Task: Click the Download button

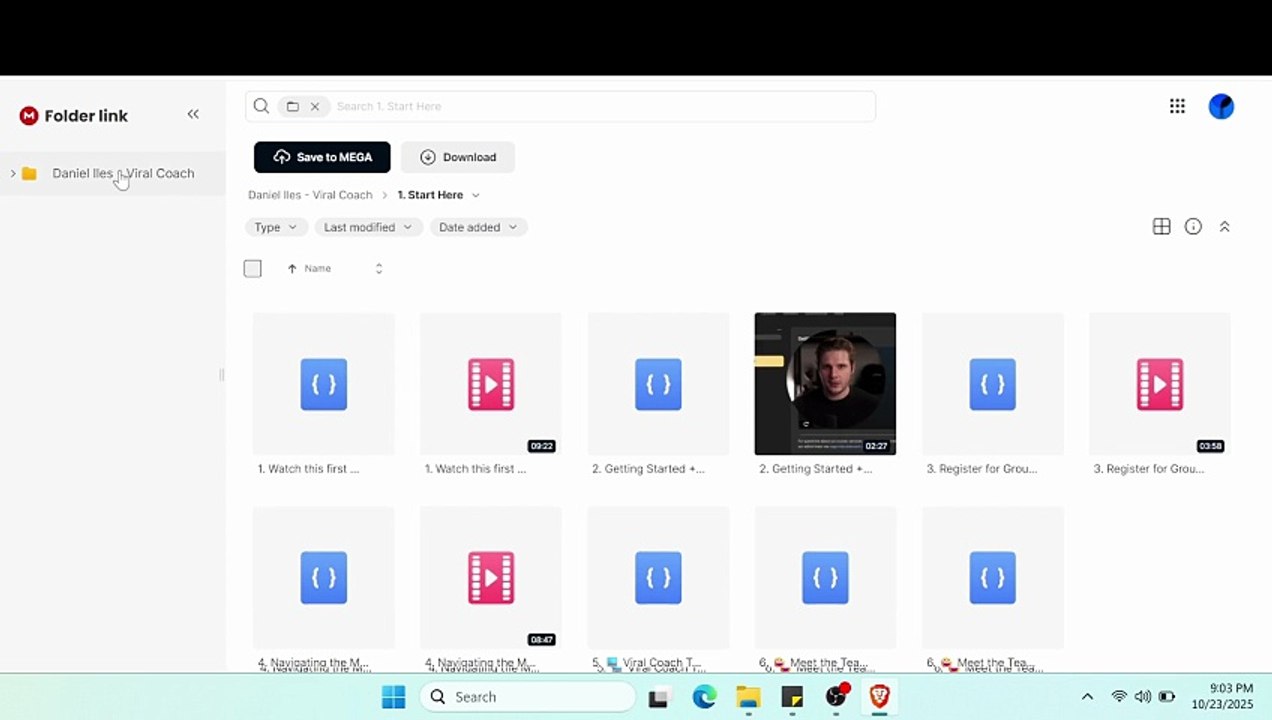Action: coord(458,157)
